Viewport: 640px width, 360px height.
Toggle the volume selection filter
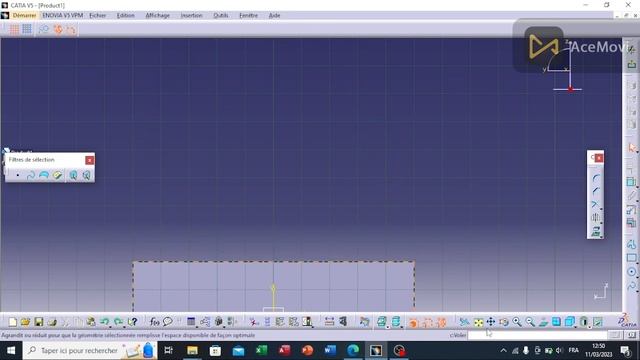(57, 175)
